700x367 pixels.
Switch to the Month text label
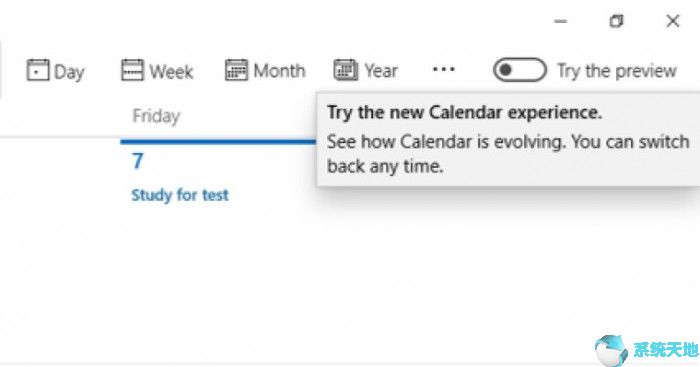[x=279, y=71]
